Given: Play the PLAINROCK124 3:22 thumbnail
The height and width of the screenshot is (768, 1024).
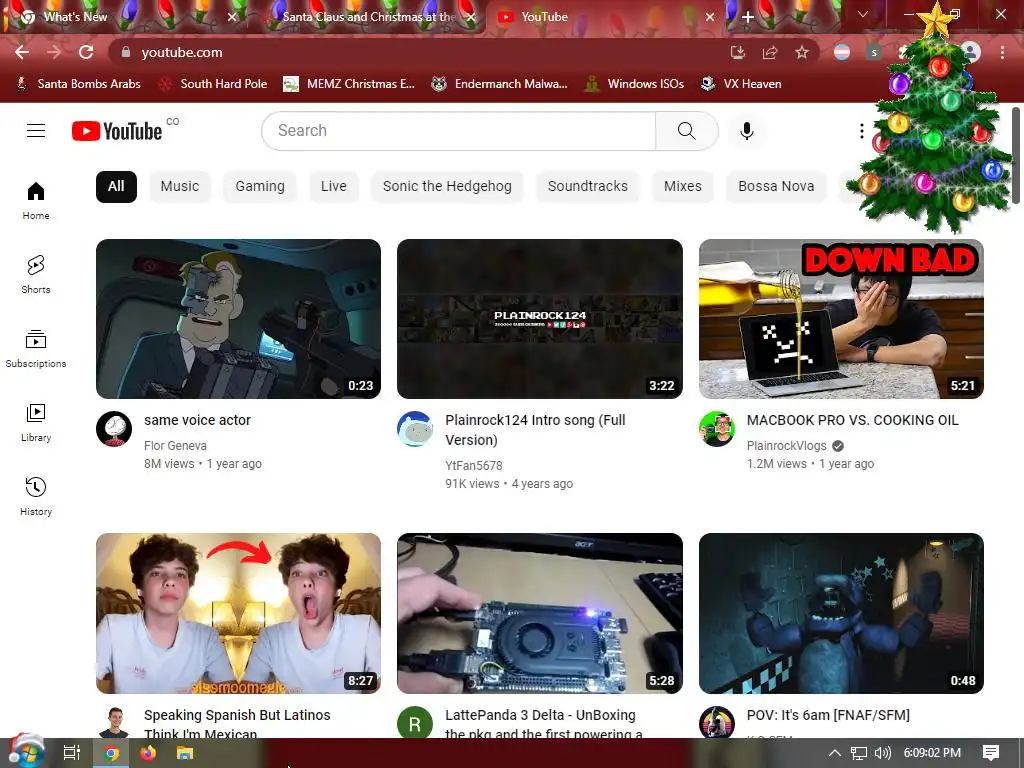Looking at the screenshot, I should [x=539, y=319].
